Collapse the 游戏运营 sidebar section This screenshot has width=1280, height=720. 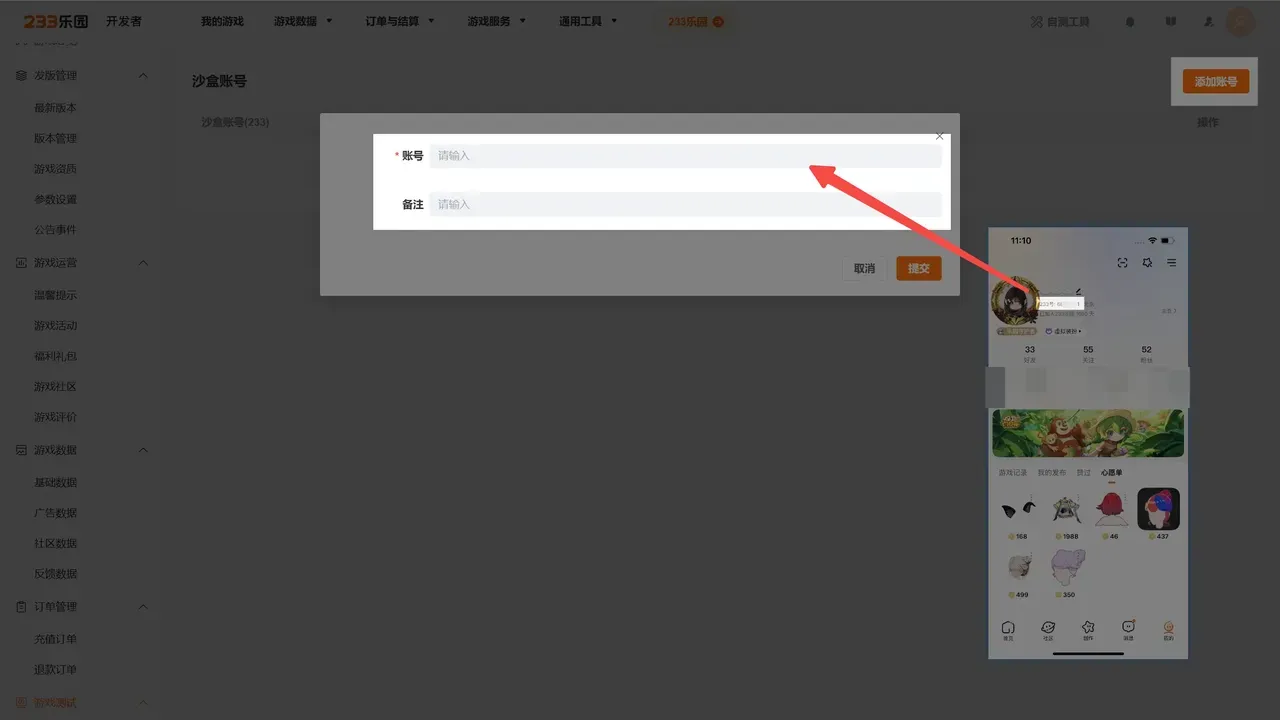pyautogui.click(x=142, y=263)
